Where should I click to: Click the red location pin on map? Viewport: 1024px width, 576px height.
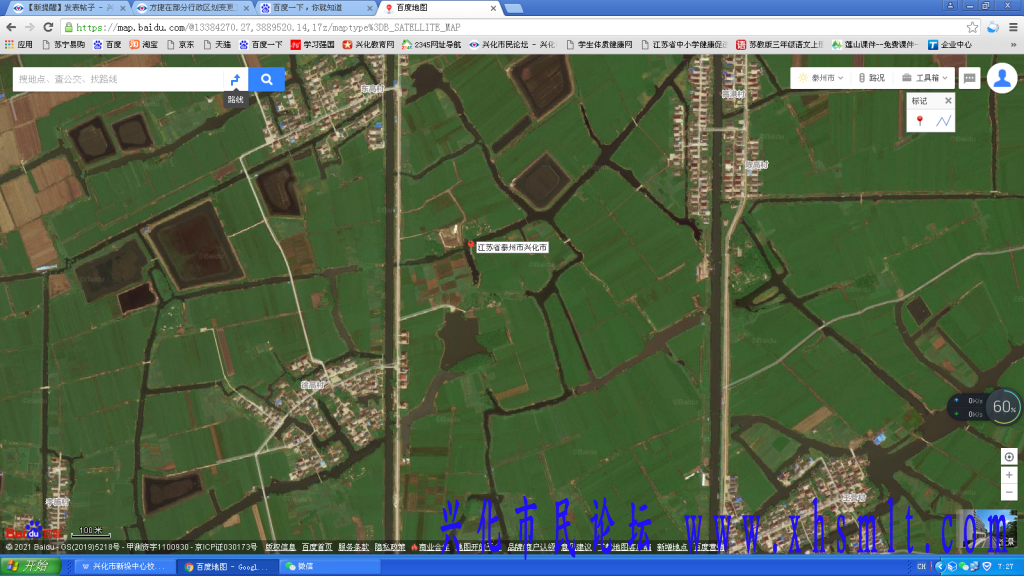(470, 246)
